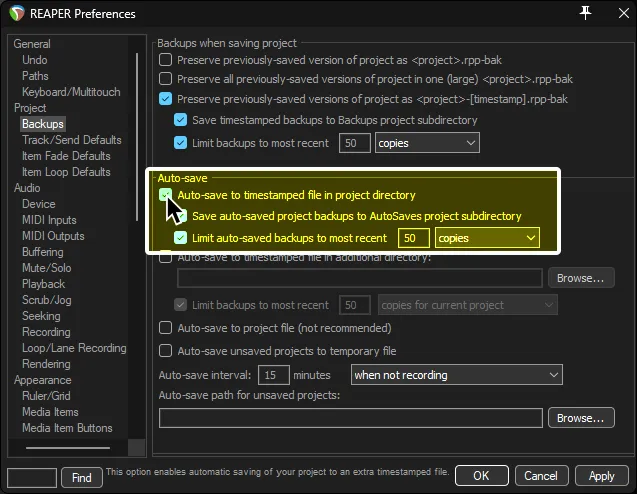Click the OK button
Viewport: 637px width, 494px height.
pyautogui.click(x=481, y=476)
